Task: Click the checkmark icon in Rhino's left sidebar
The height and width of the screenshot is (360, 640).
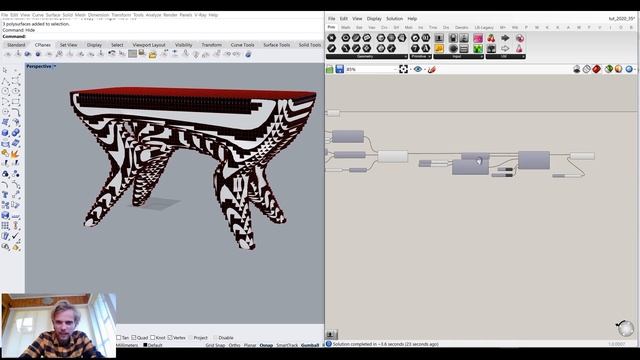Action: [16, 236]
